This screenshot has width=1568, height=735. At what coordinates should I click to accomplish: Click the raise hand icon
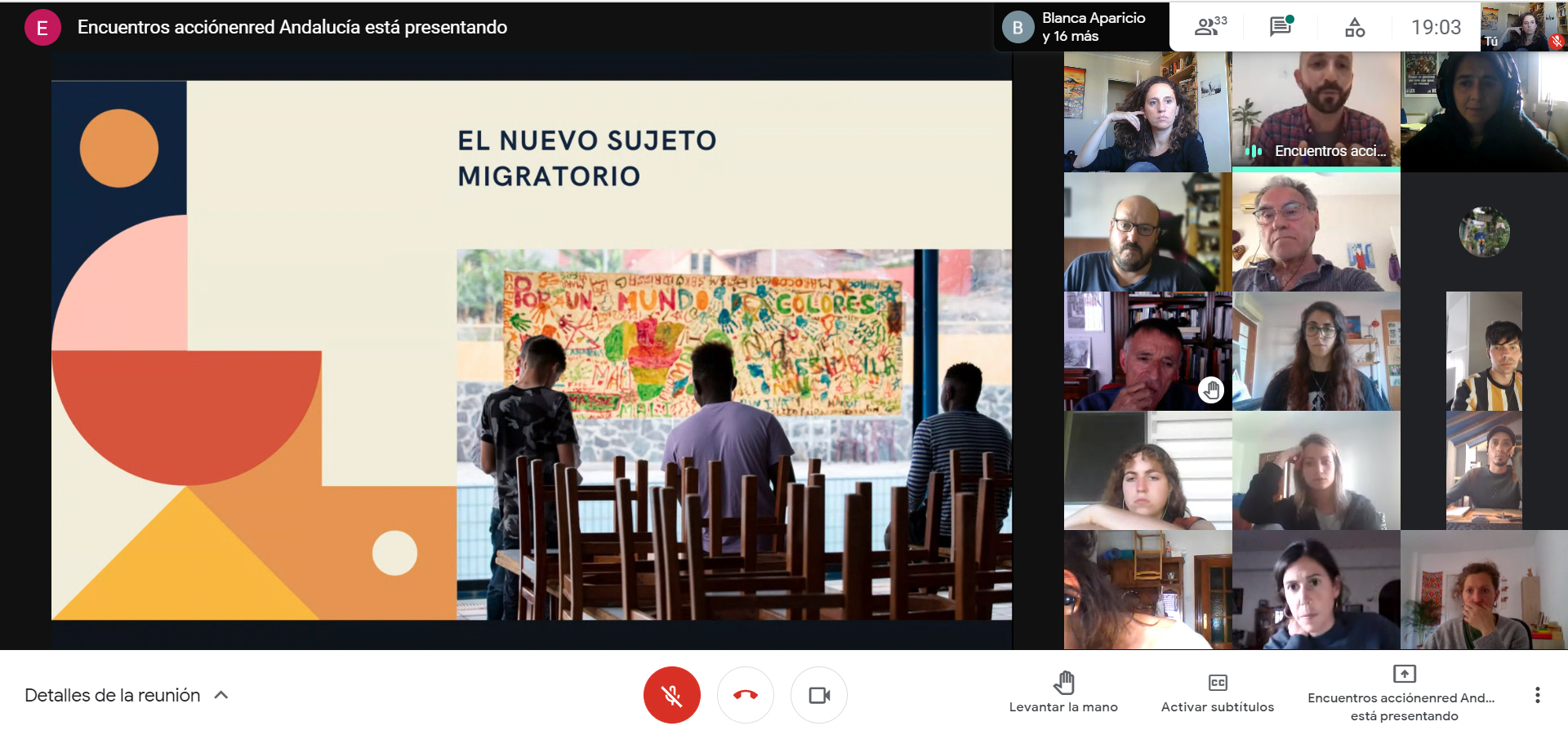[1063, 682]
